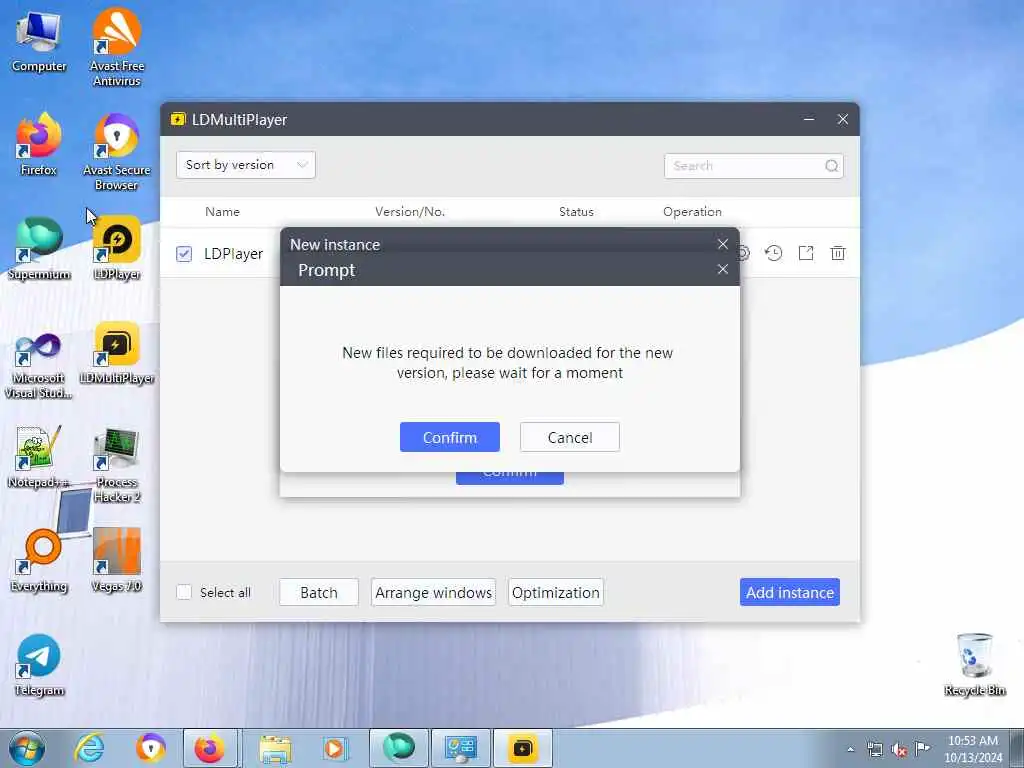Image resolution: width=1024 pixels, height=768 pixels.
Task: Minimize the LDMultiPlayer window
Action: [808, 119]
